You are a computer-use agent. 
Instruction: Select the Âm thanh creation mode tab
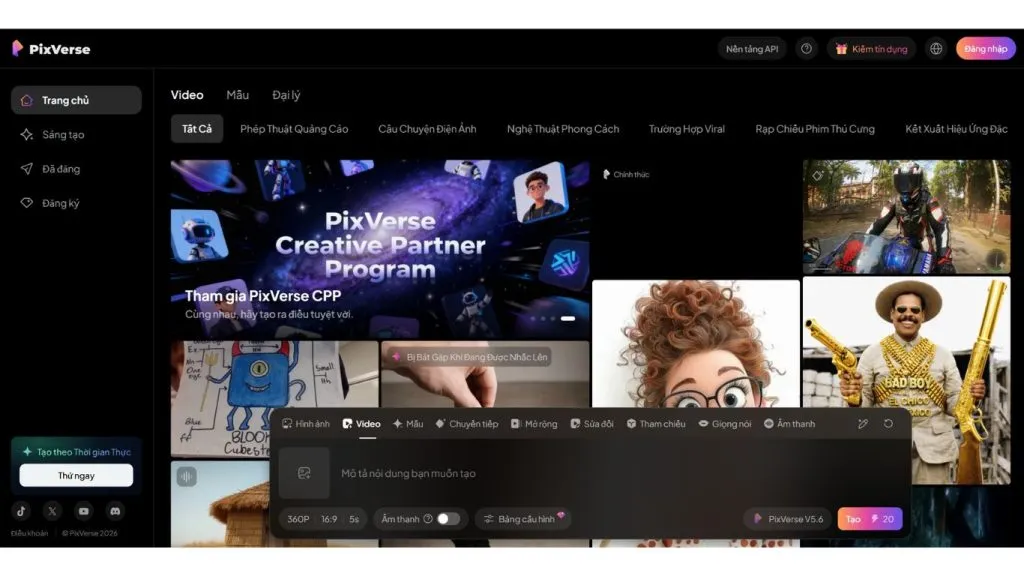[790, 424]
